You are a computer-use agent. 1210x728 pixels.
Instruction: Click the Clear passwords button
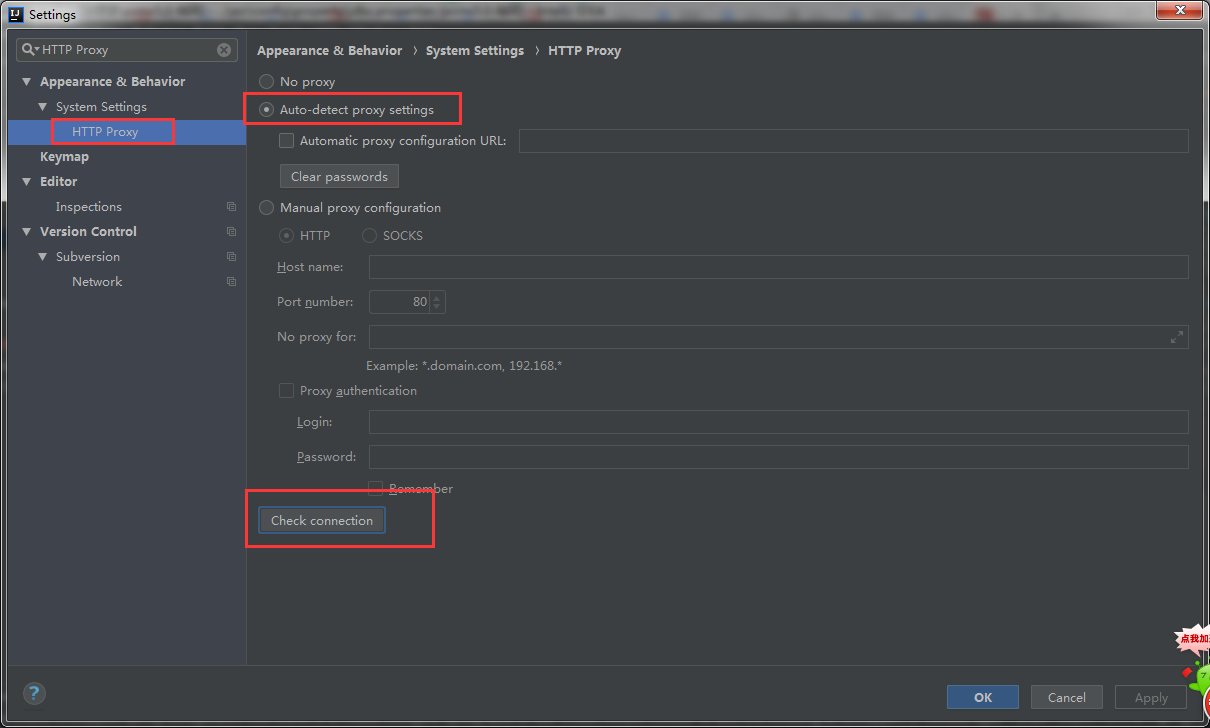click(339, 176)
